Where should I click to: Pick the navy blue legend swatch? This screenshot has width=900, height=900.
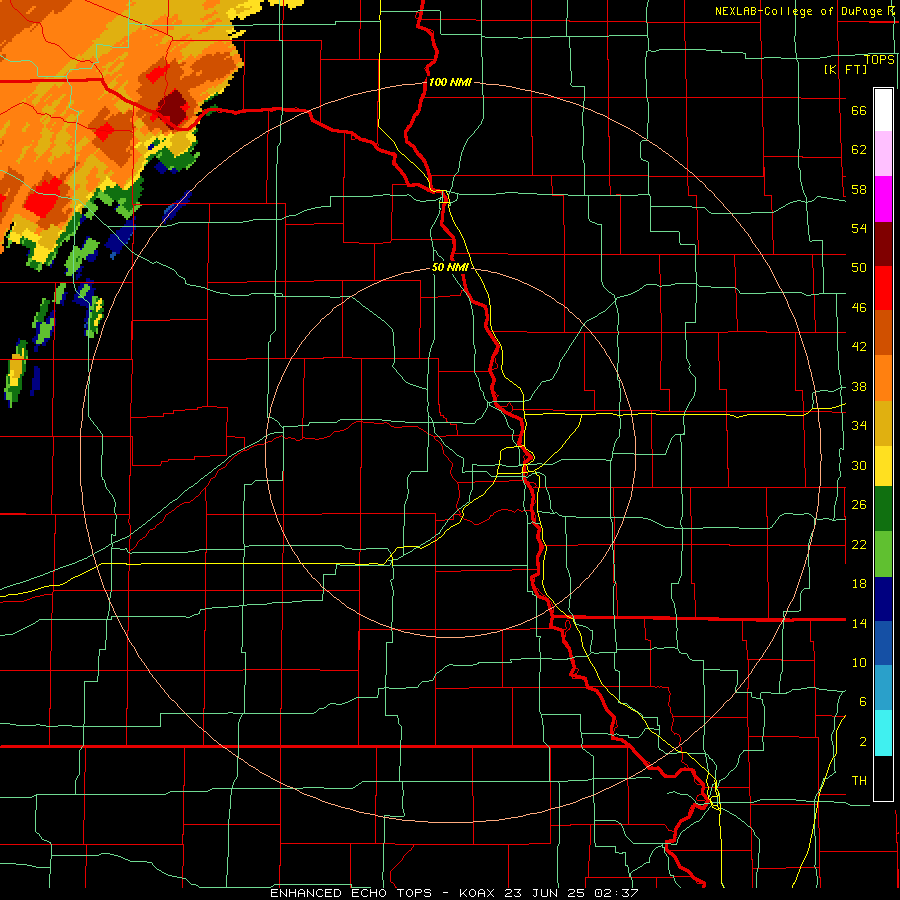click(883, 599)
